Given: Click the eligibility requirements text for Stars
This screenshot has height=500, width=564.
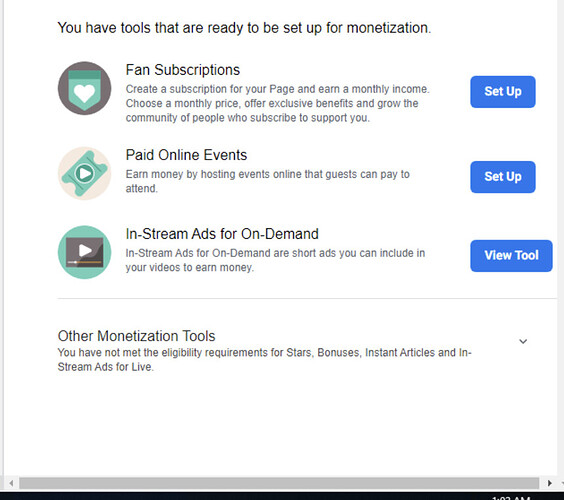Looking at the screenshot, I should coord(264,360).
